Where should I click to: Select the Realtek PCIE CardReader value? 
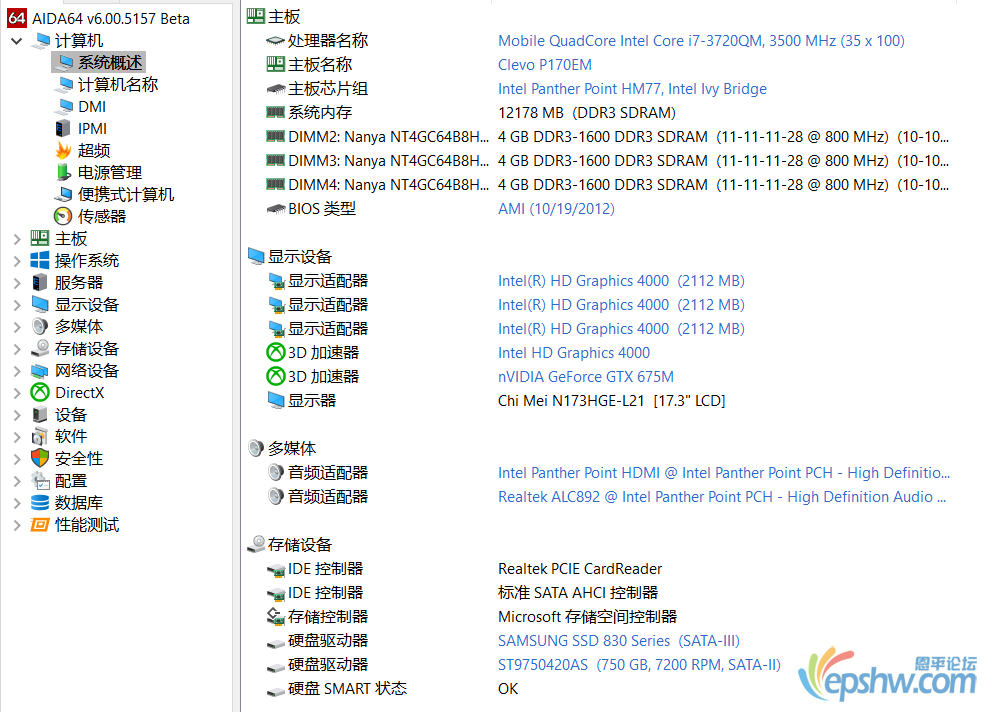[580, 569]
